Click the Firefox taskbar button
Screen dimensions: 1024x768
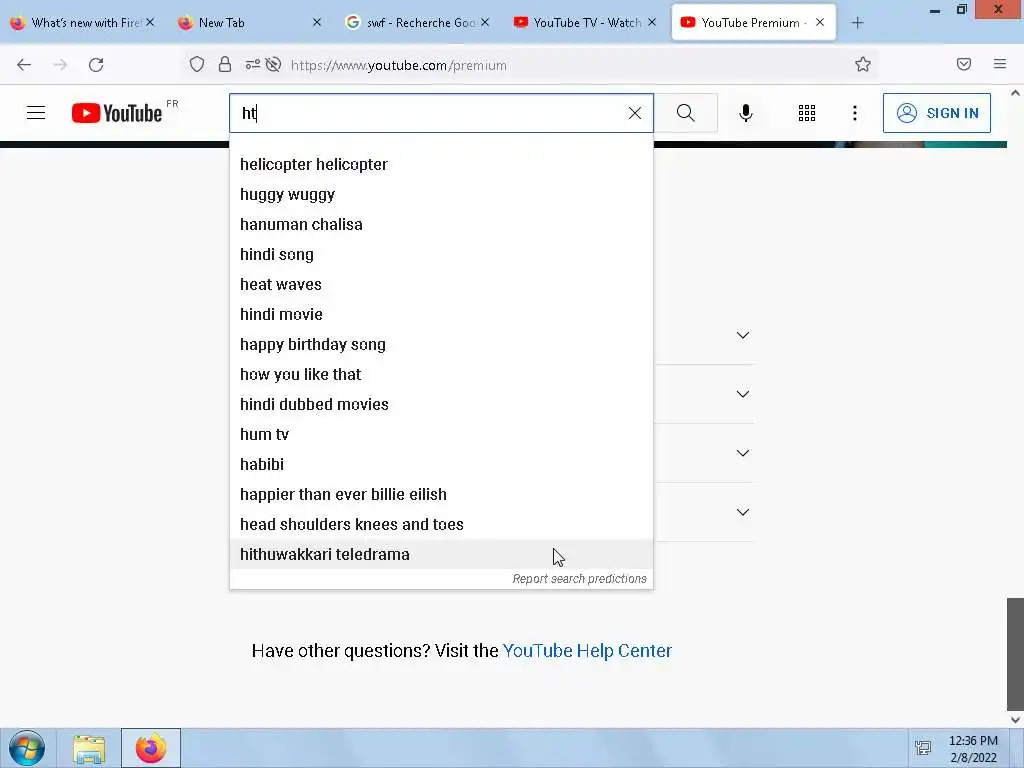click(151, 748)
